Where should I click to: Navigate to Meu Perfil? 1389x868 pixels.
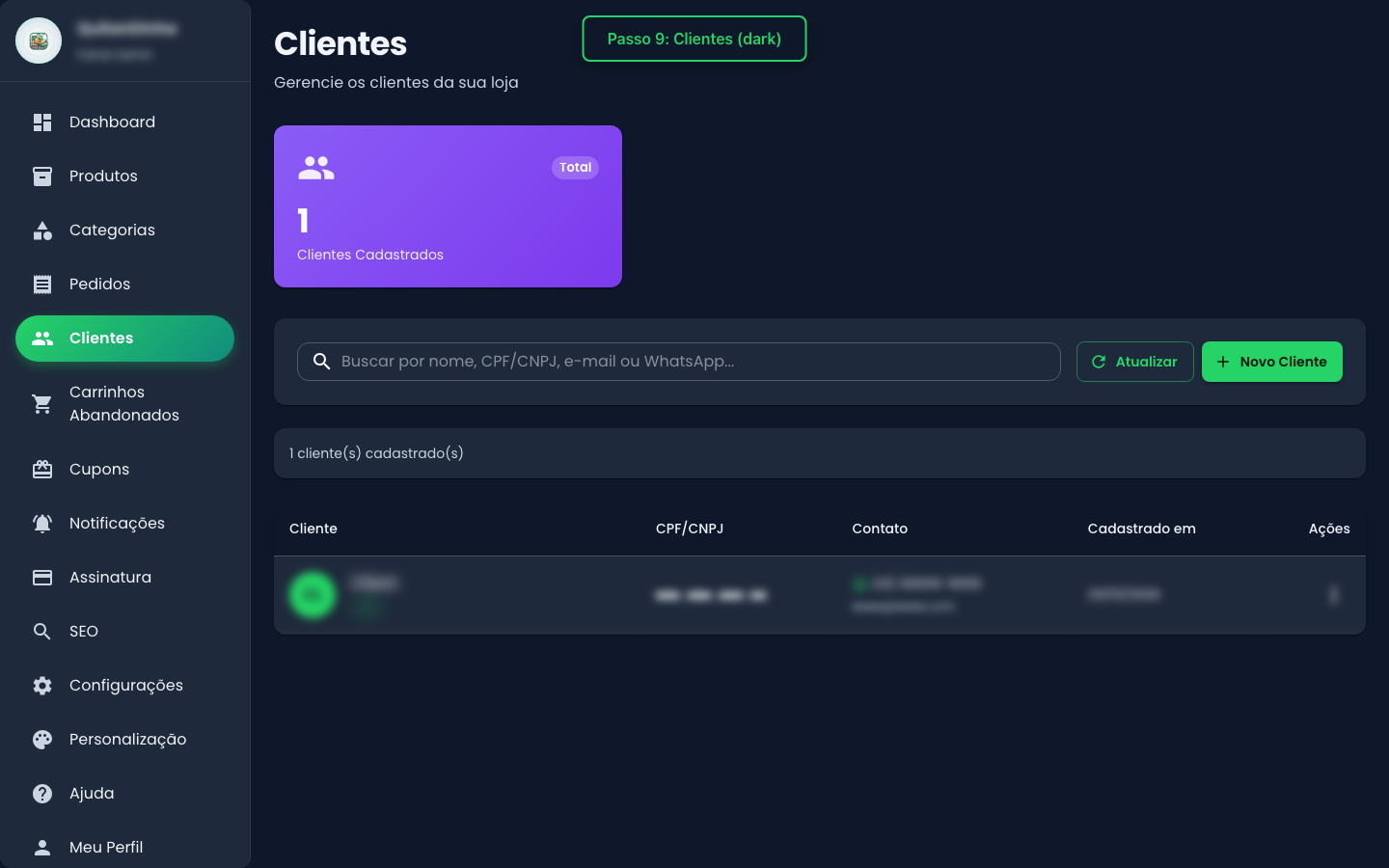click(106, 848)
